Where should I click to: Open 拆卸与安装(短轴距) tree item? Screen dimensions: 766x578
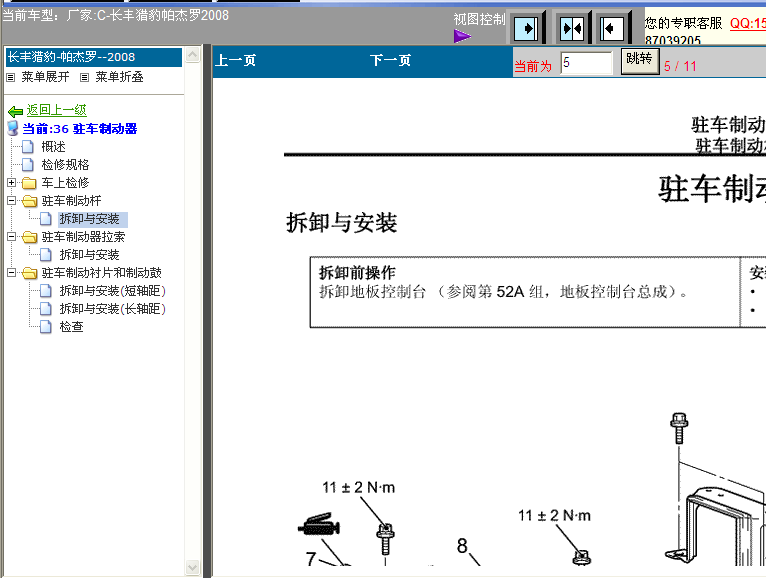point(113,291)
